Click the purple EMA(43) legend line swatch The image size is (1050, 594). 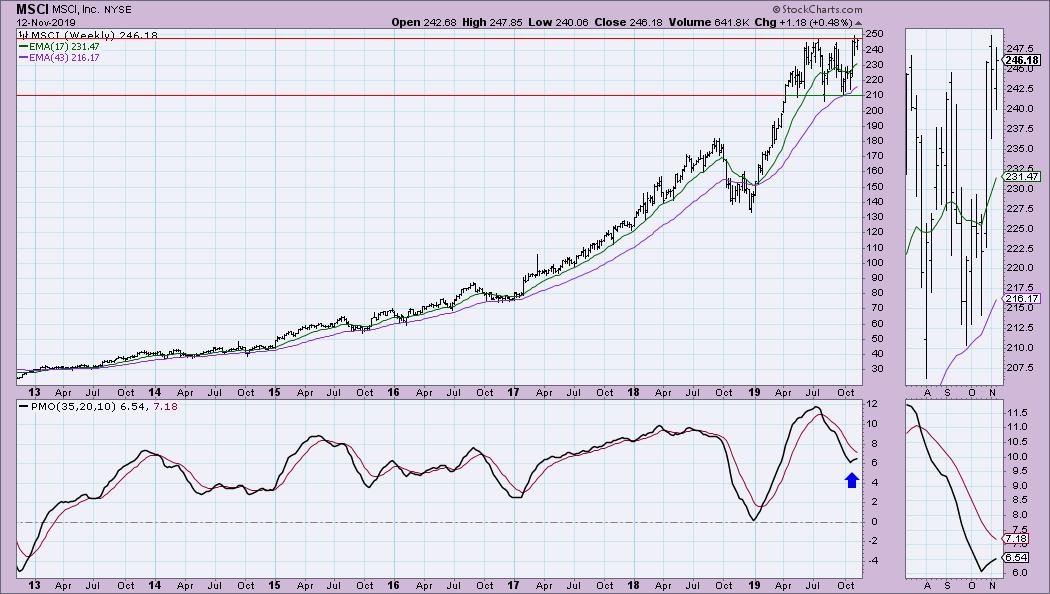coord(23,58)
